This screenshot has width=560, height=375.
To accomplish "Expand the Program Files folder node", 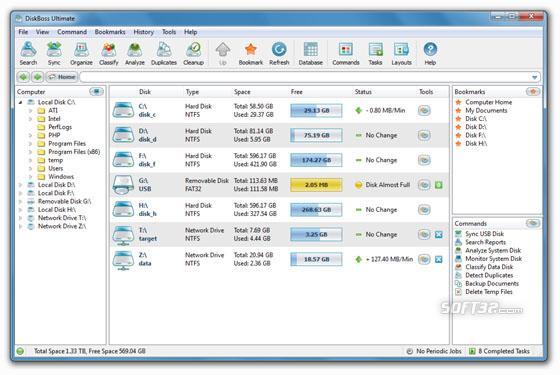I will tap(31, 144).
